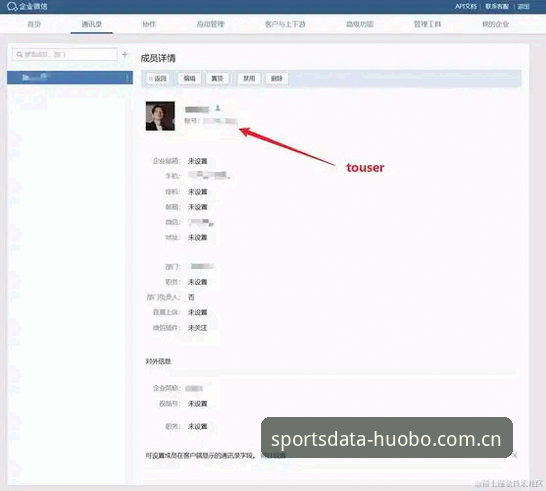This screenshot has width=546, height=491.
Task: Click the blurred phone number in the 手机 row
Action: click(209, 175)
